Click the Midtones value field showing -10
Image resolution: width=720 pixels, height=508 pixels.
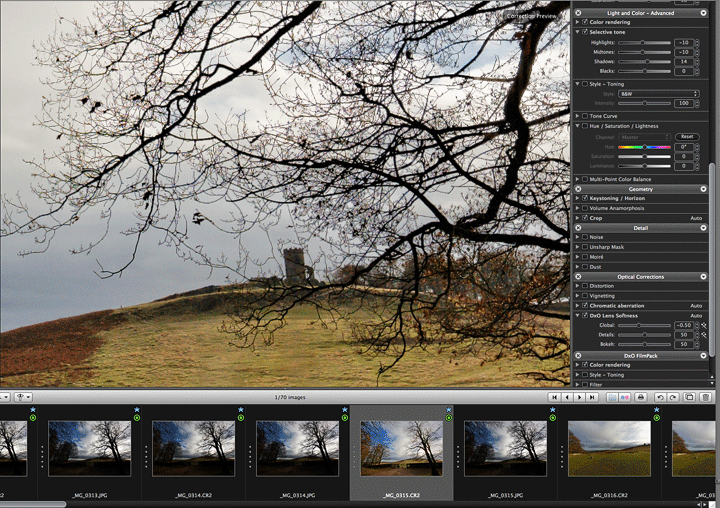684,52
